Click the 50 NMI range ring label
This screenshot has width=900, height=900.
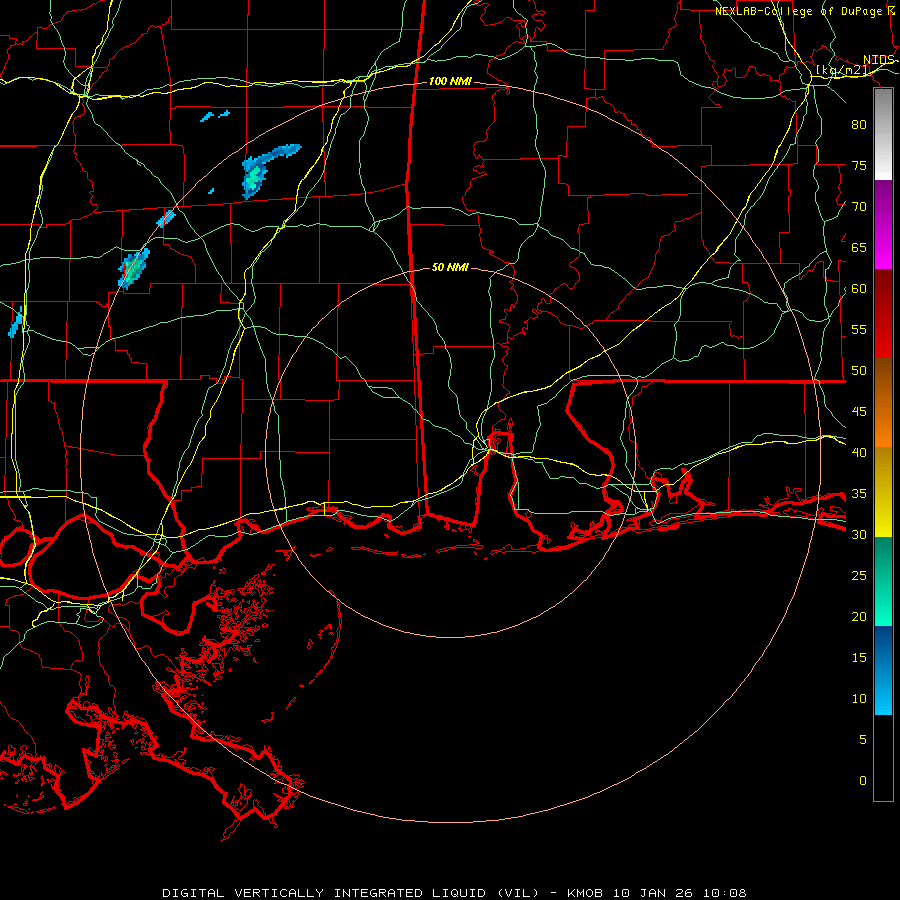point(450,267)
